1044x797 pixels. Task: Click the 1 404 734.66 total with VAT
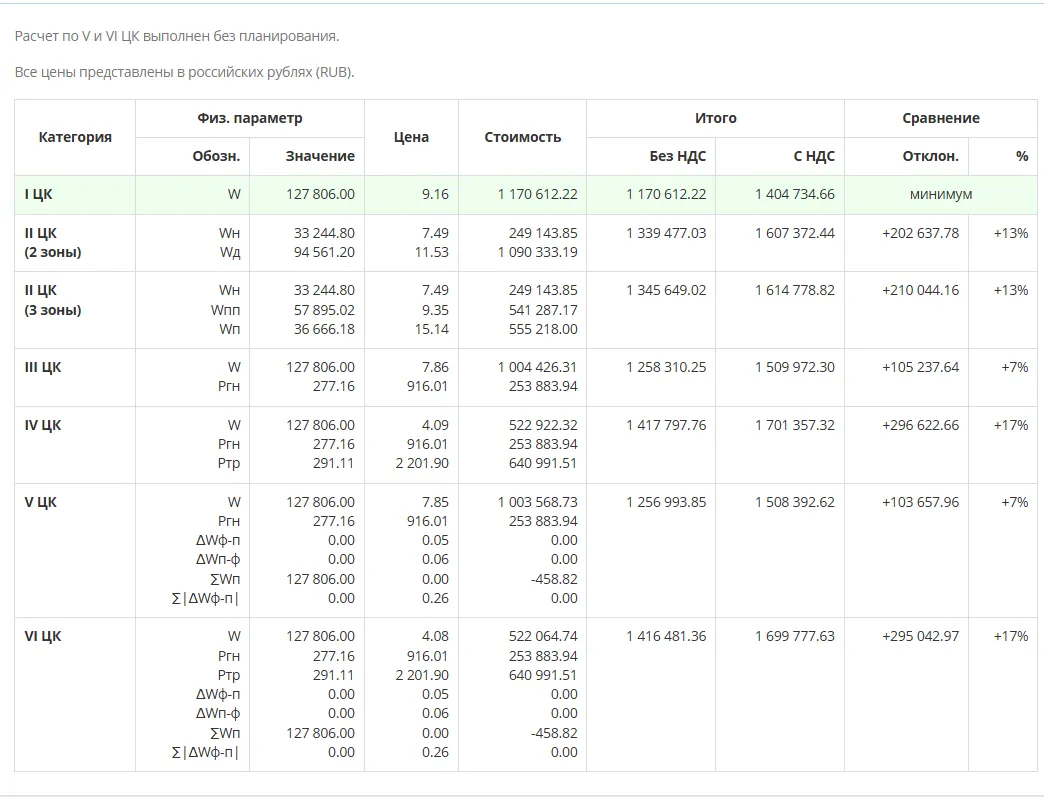[x=794, y=194]
